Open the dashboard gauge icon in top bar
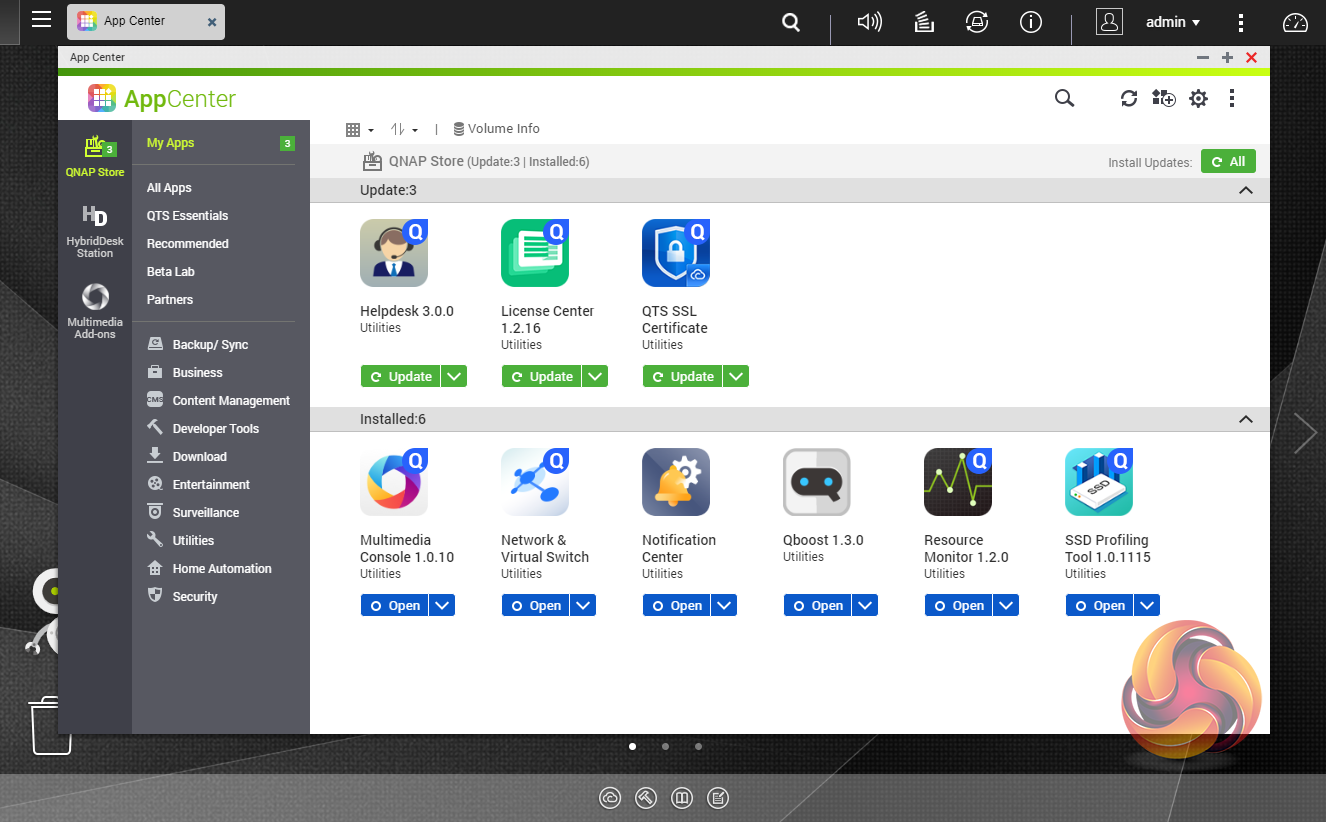Screen dimensions: 1329x822 point(1295,22)
